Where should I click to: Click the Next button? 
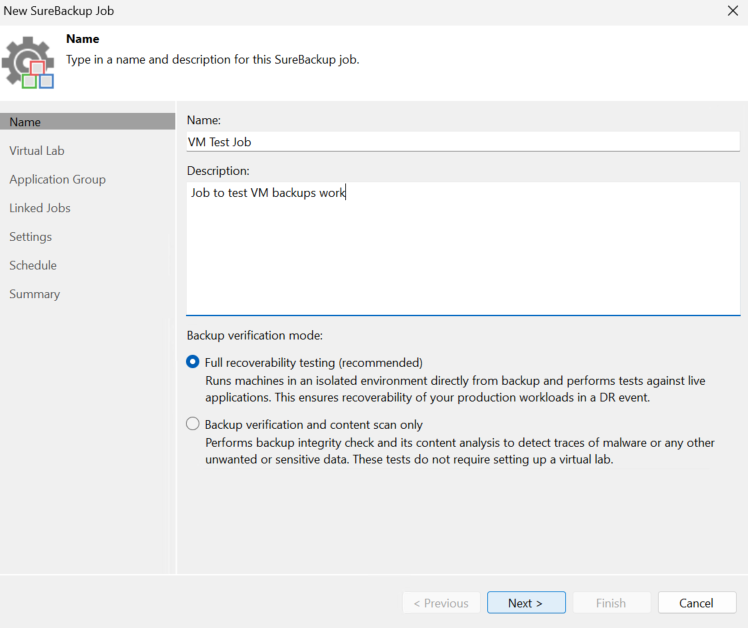[526, 603]
